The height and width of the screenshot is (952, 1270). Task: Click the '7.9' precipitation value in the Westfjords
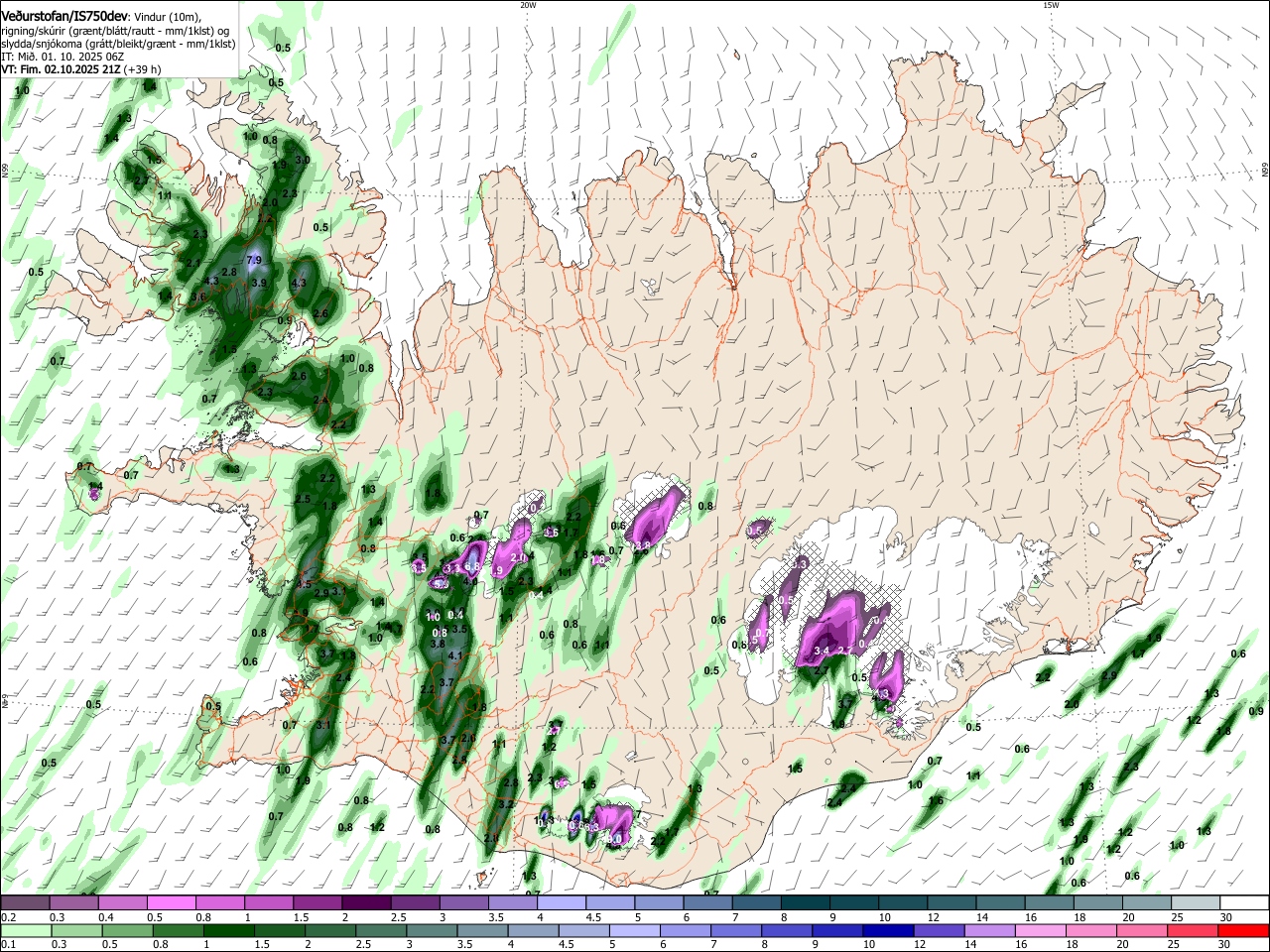253,261
